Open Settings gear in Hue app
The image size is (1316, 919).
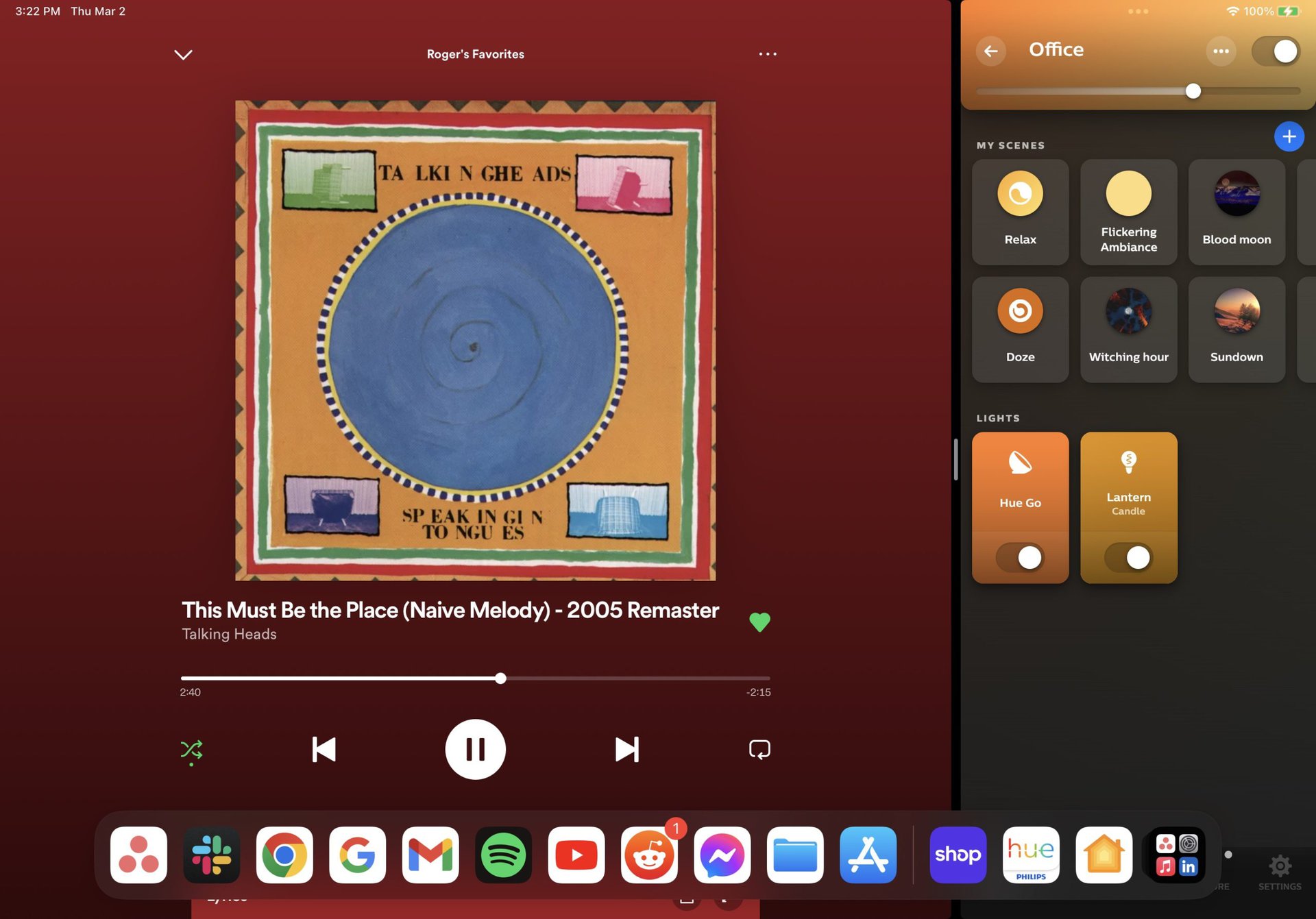click(1279, 867)
